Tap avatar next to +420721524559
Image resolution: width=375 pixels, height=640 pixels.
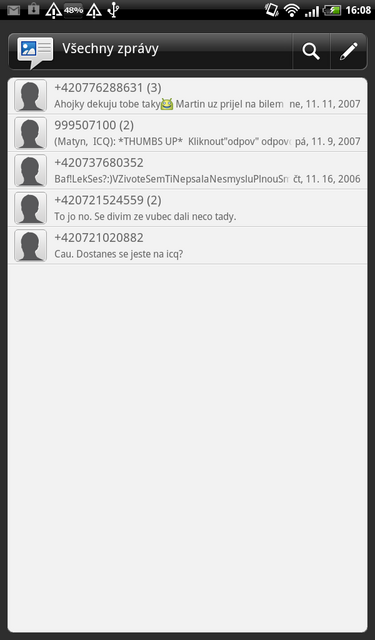[31, 208]
